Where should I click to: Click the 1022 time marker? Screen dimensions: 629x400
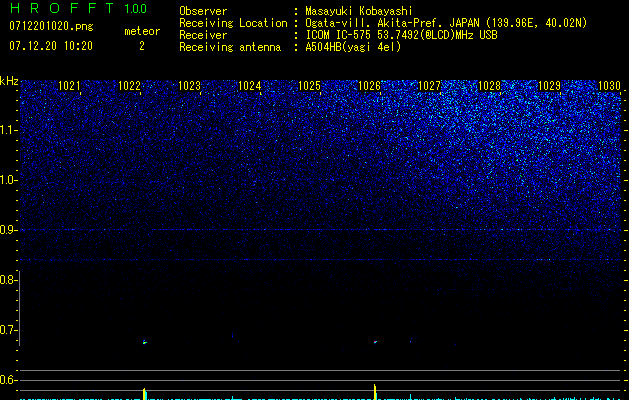[129, 86]
